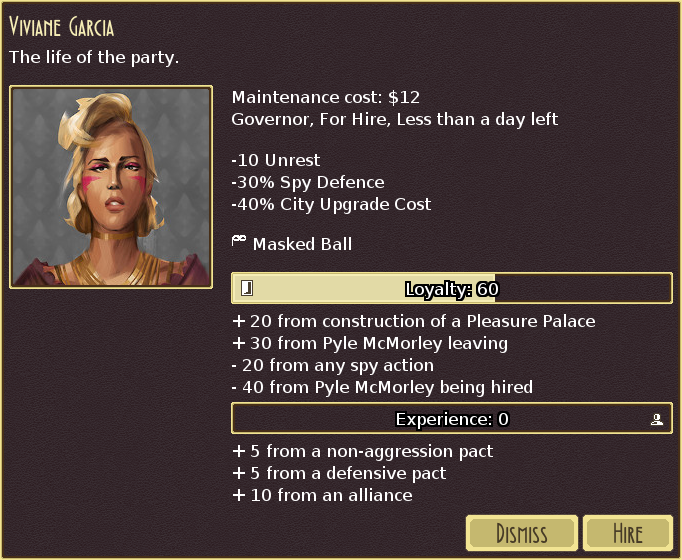Click the Maintenance cost $12 text

pos(326,97)
